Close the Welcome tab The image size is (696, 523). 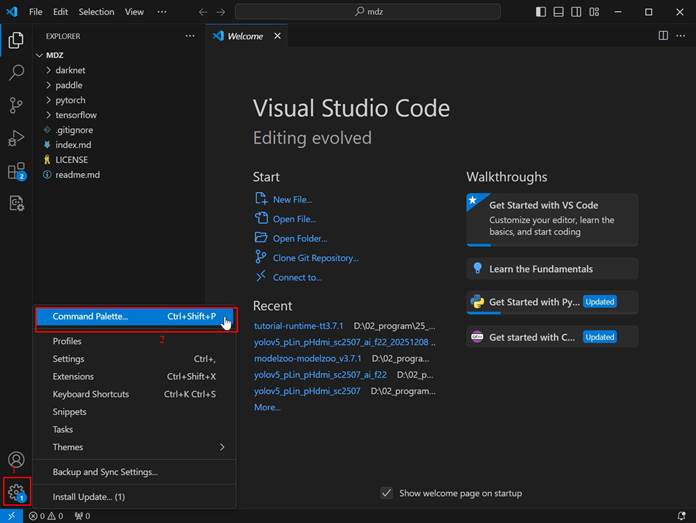tap(277, 36)
